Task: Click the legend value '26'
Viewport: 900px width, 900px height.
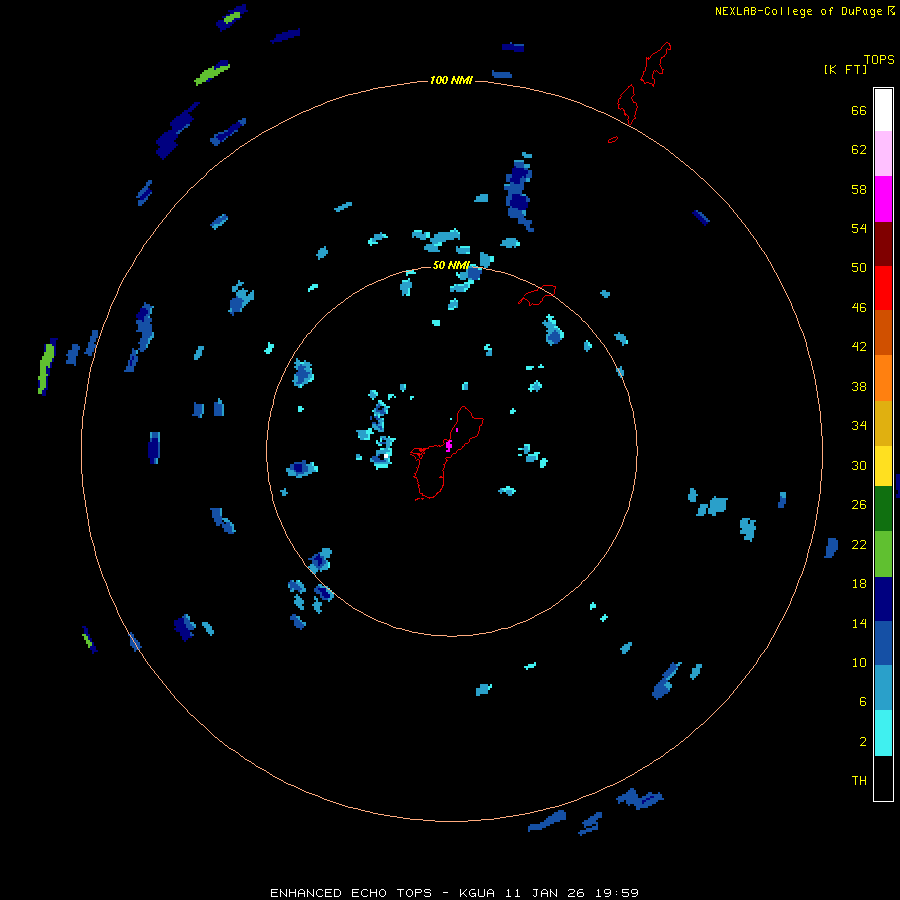Action: [x=859, y=505]
